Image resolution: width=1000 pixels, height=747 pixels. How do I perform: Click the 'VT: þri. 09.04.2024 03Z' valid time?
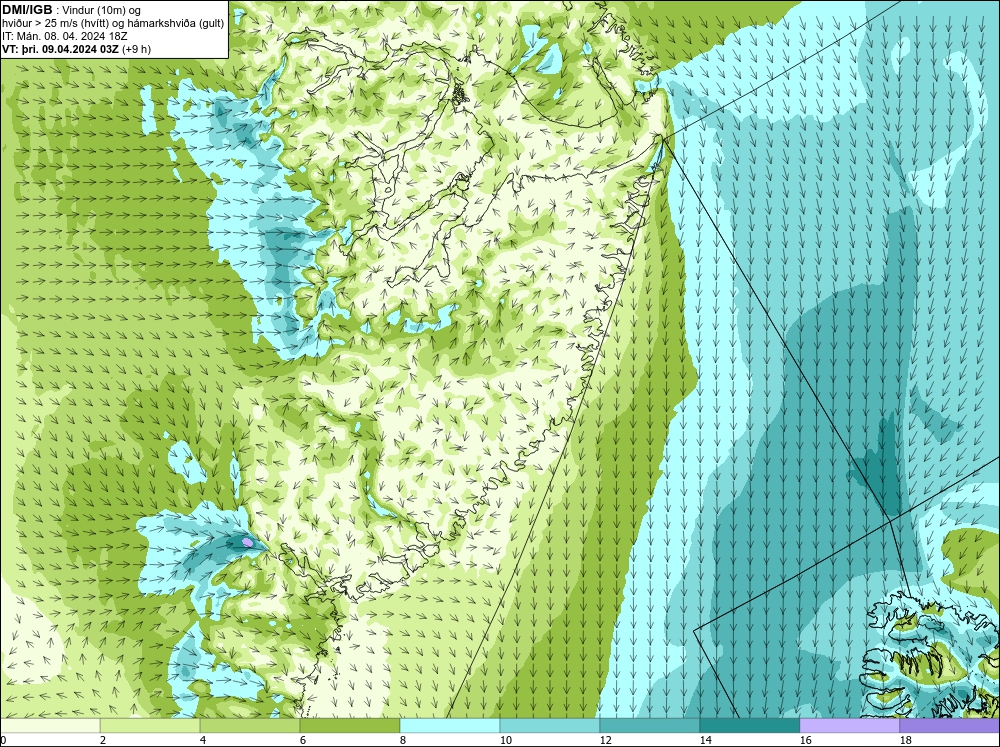point(60,49)
